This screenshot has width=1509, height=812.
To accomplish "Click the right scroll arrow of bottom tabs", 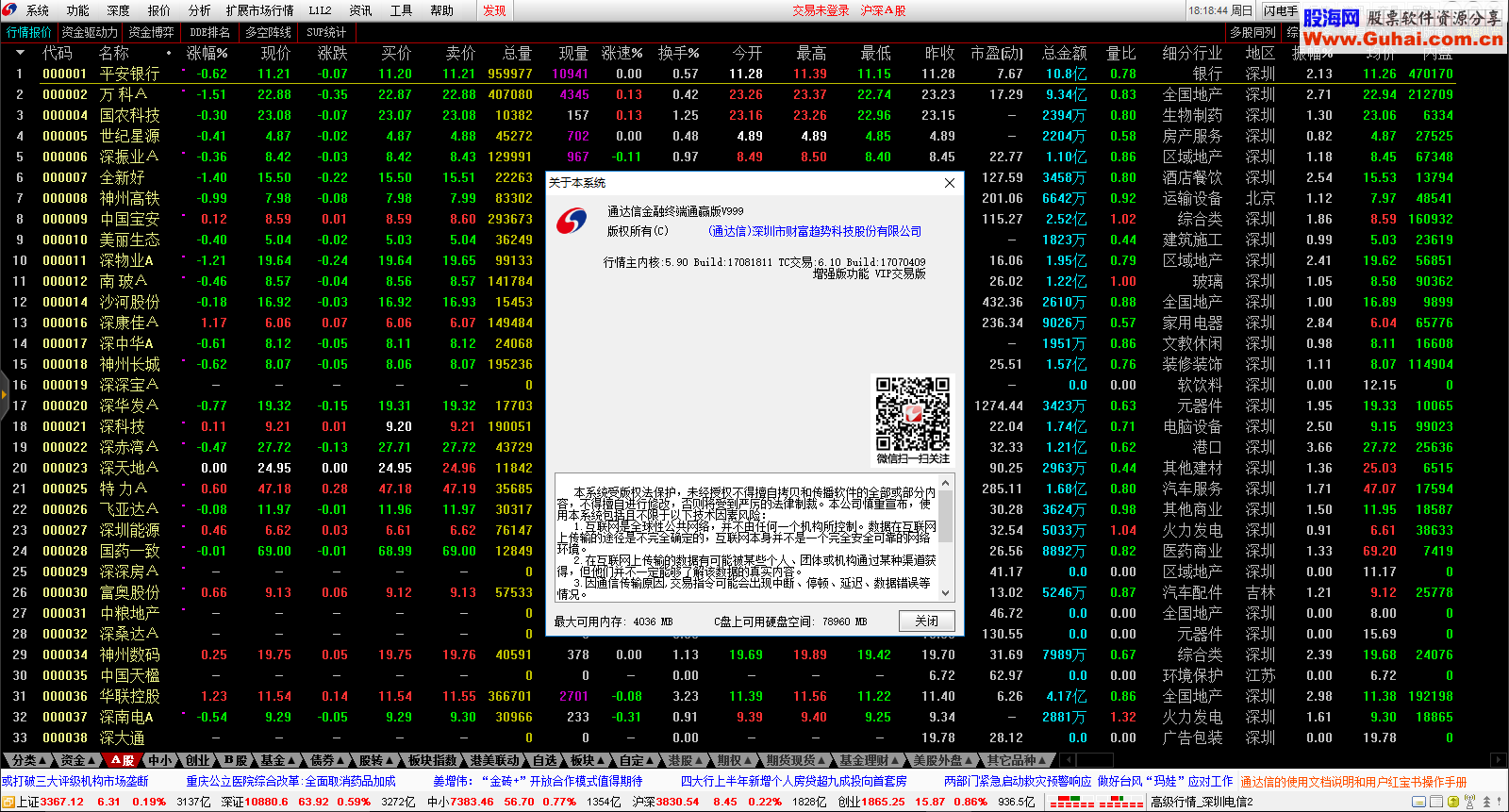I will (x=1498, y=760).
